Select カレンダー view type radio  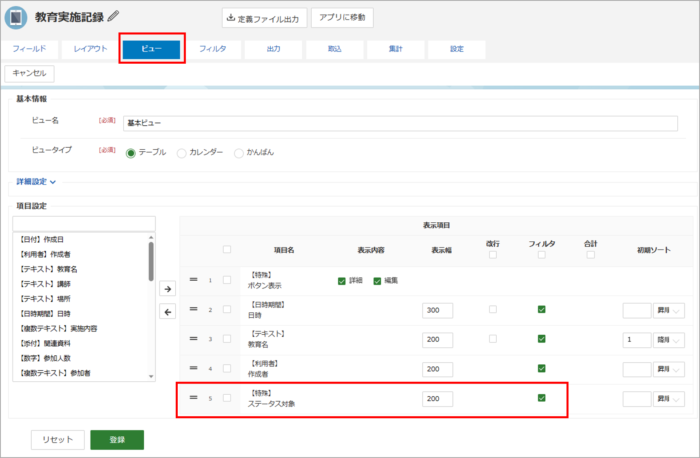[x=181, y=153]
